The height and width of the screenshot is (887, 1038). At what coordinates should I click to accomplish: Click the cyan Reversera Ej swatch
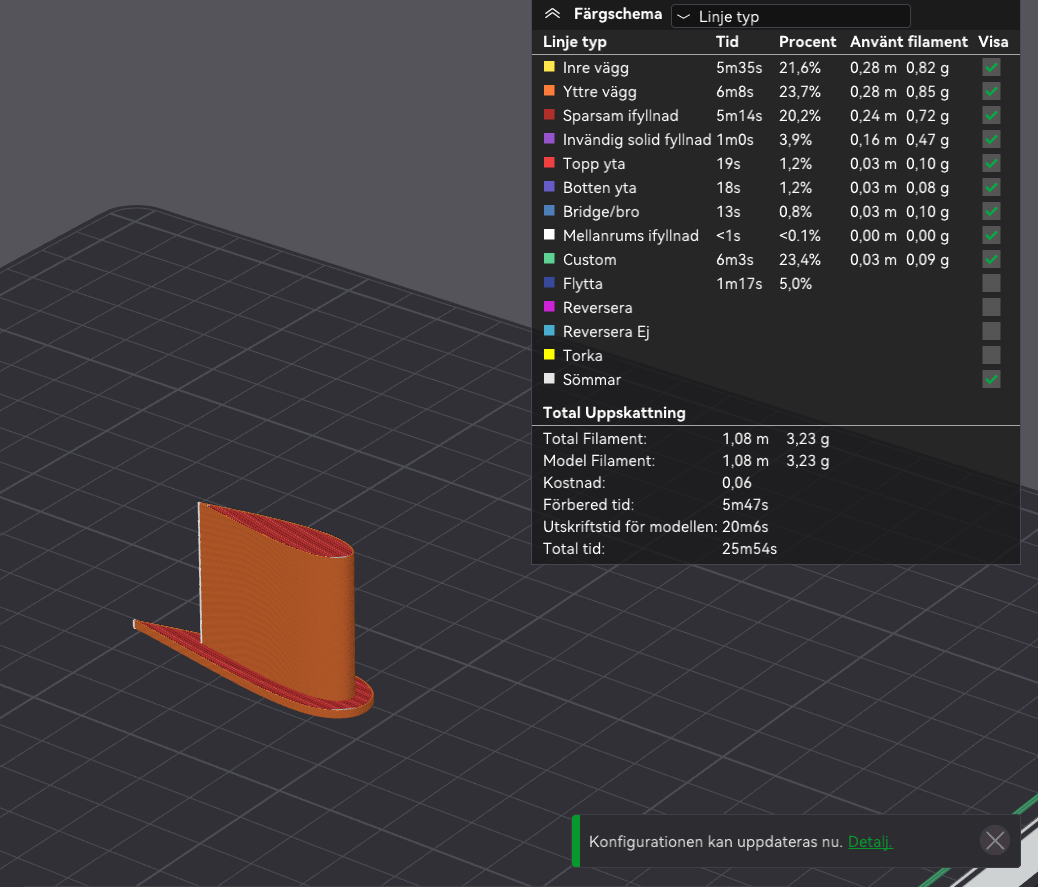[x=549, y=330]
